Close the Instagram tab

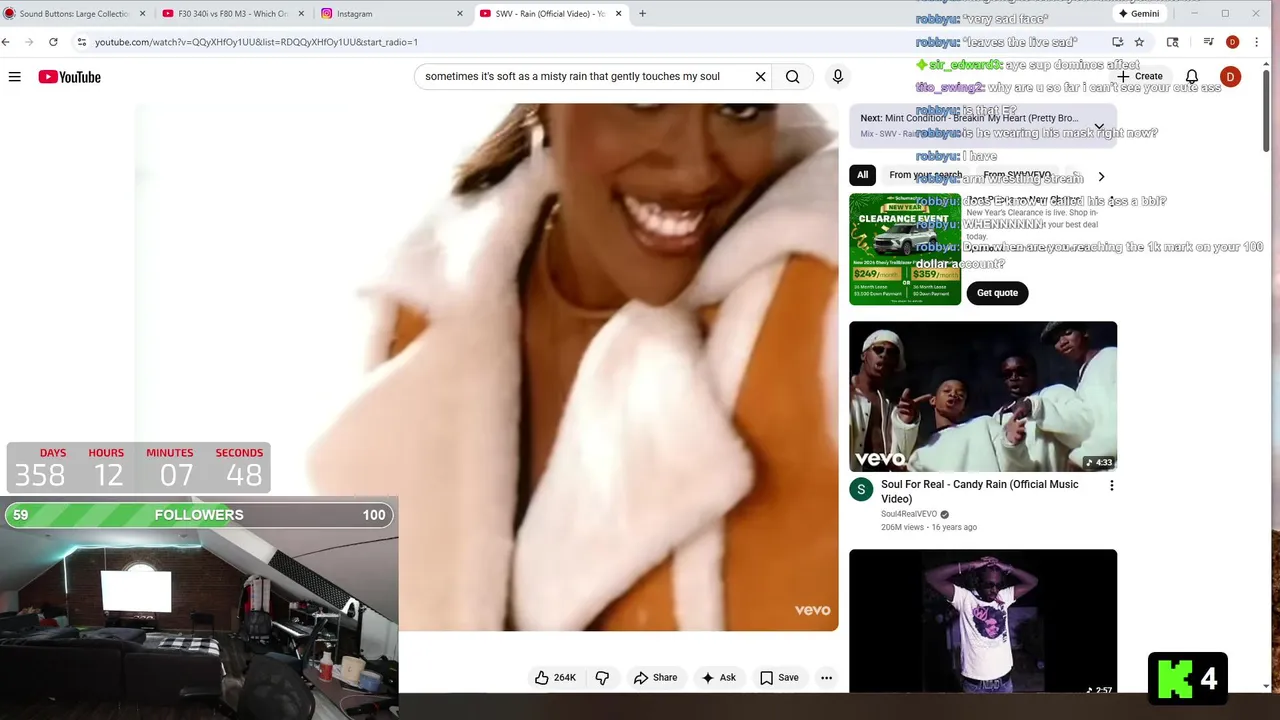coord(460,14)
